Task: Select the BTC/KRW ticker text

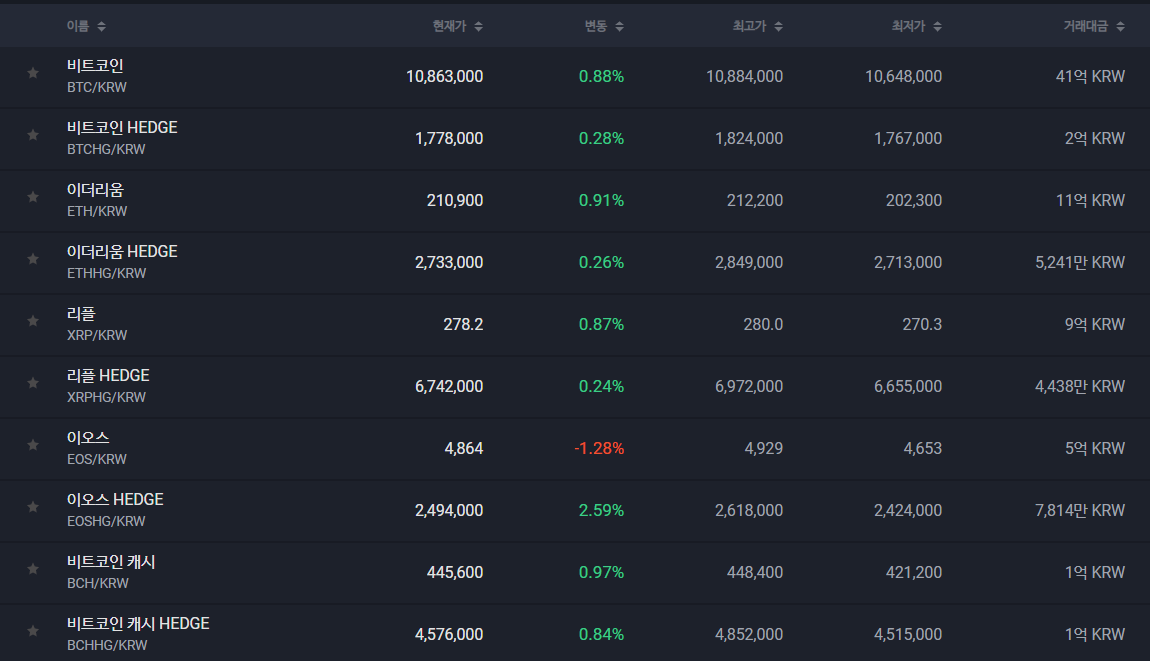Action: point(97,87)
